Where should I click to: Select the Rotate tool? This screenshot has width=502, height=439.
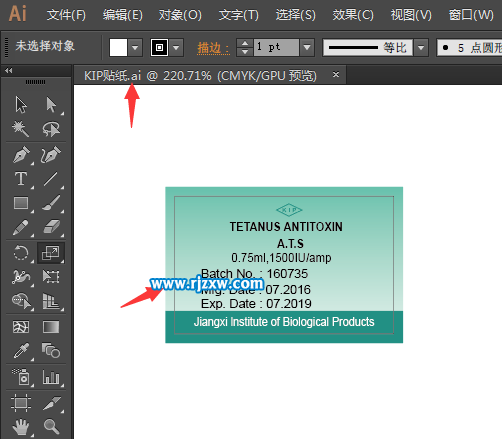[21, 253]
